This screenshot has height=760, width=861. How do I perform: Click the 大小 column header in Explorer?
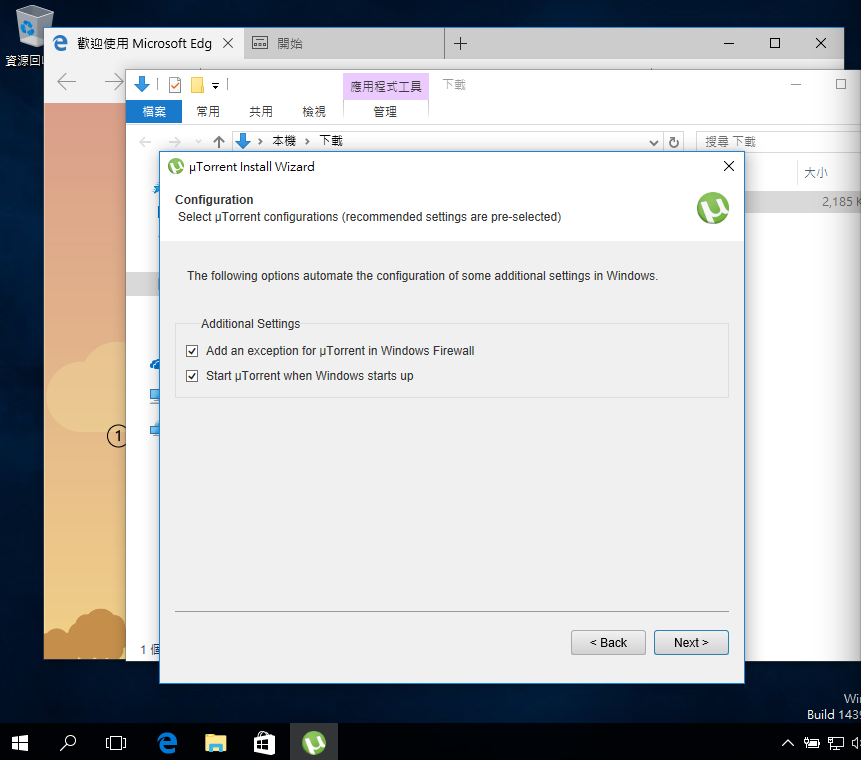(x=815, y=173)
